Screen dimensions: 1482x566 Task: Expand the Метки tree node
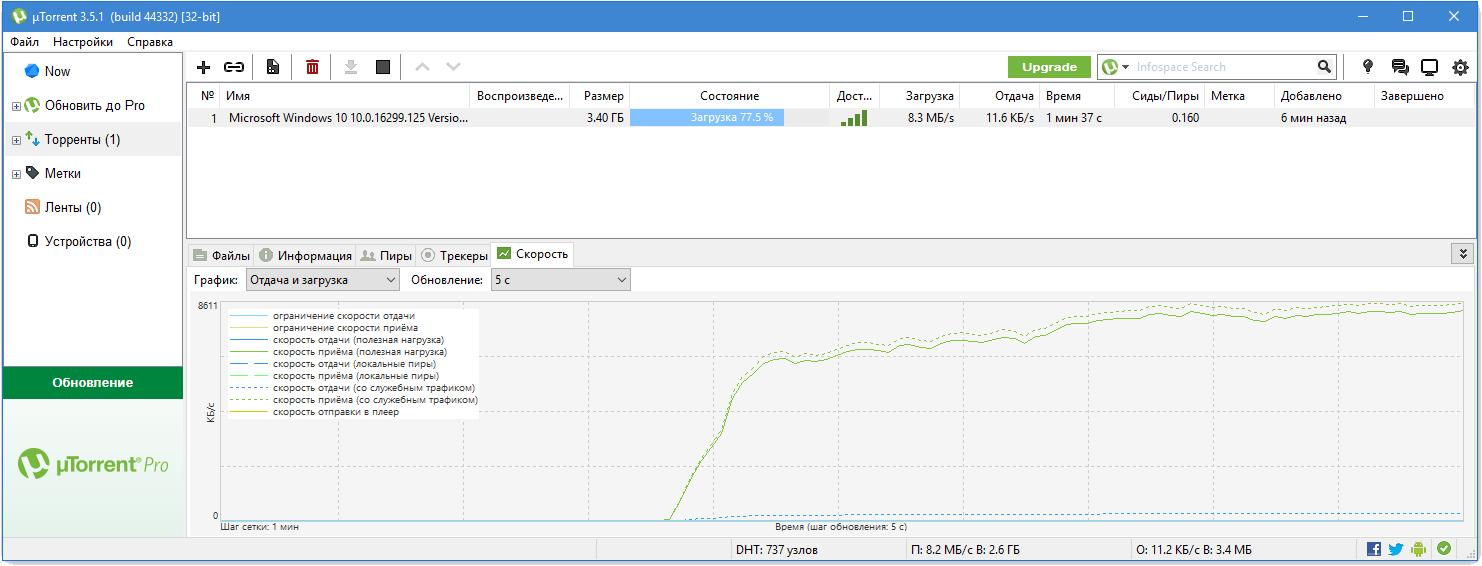click(x=16, y=174)
